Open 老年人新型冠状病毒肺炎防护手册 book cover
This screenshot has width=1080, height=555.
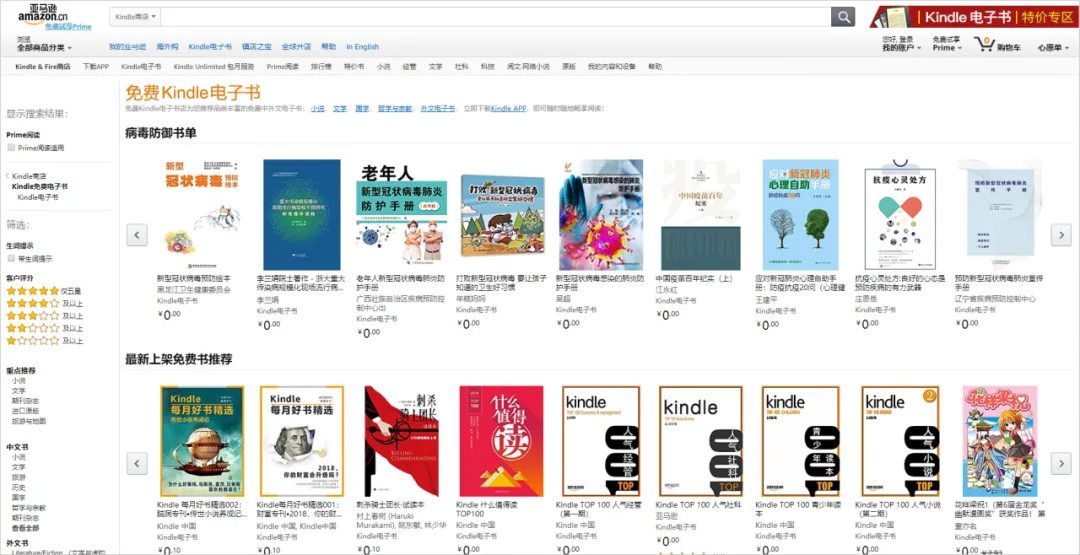[400, 215]
